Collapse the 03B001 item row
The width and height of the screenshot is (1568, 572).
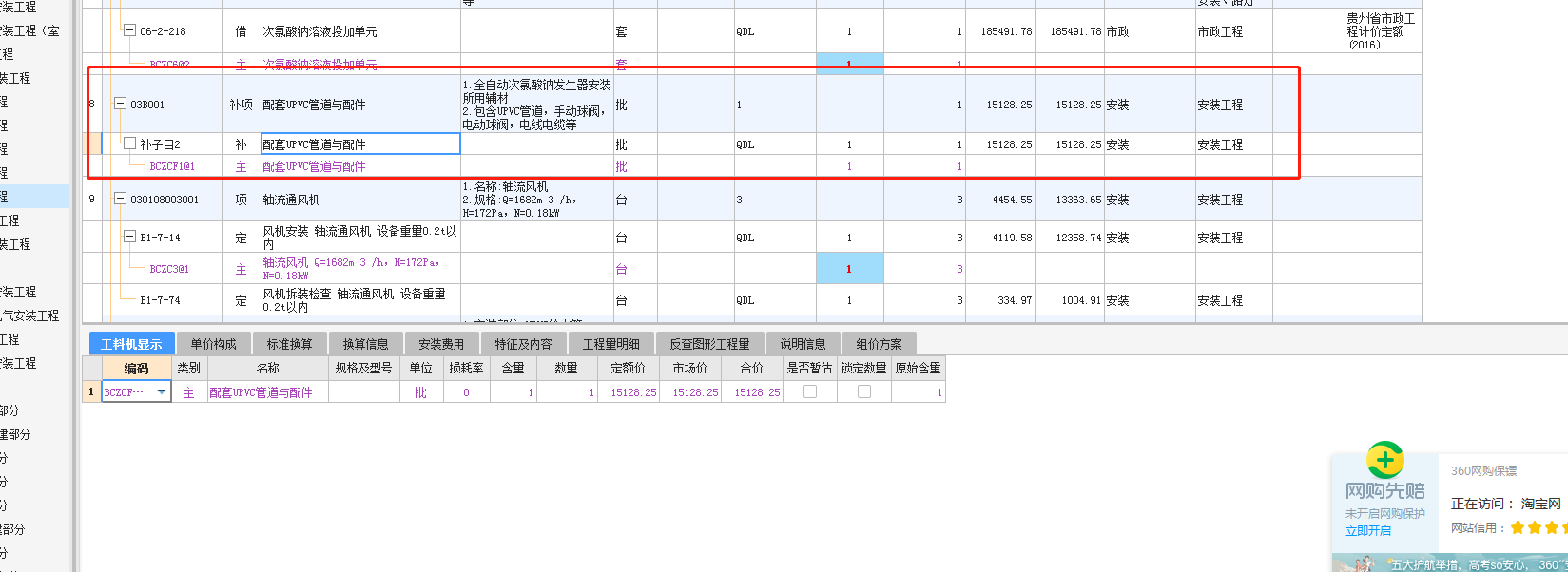(x=121, y=104)
